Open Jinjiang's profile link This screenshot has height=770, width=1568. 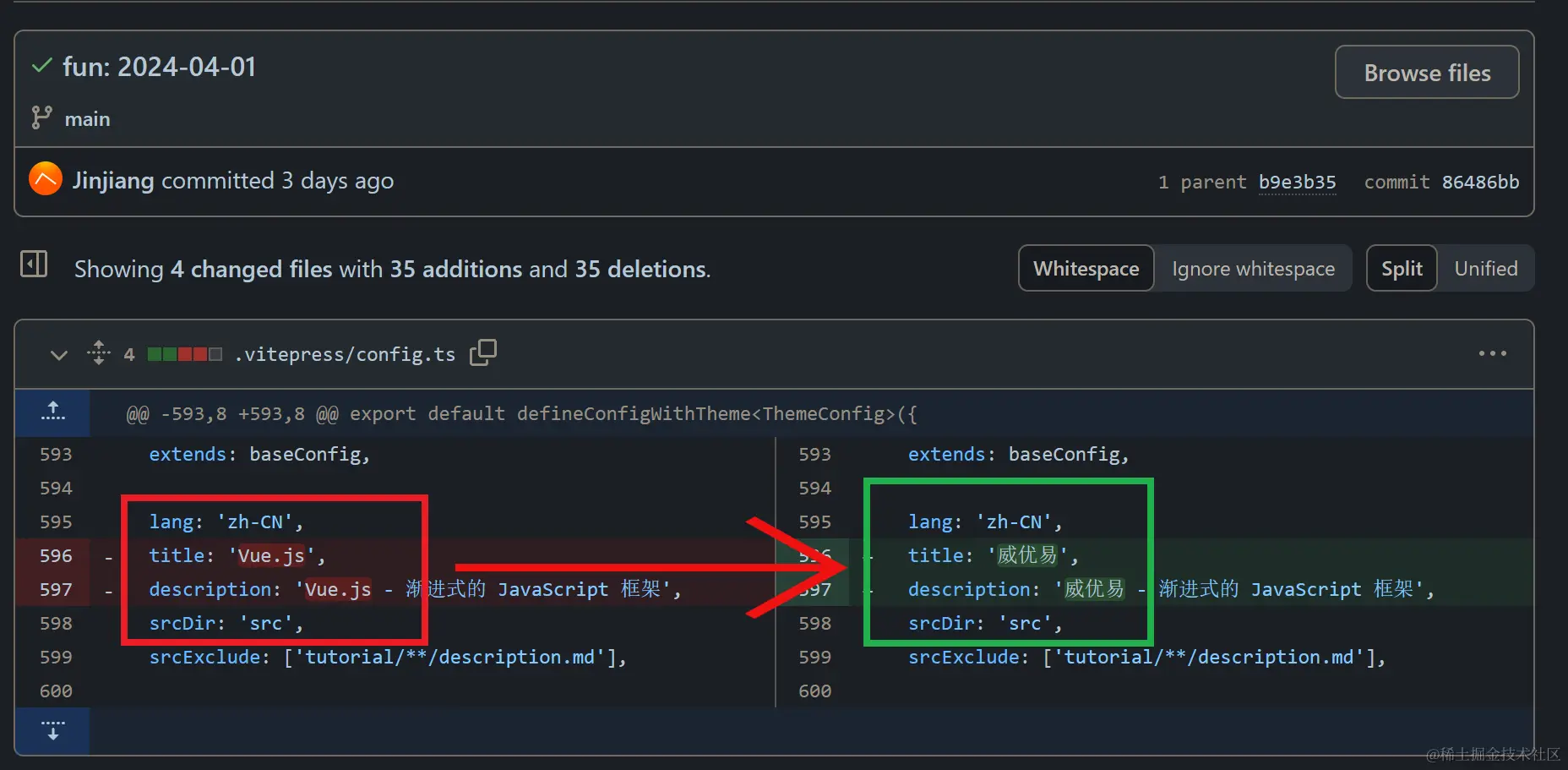113,181
